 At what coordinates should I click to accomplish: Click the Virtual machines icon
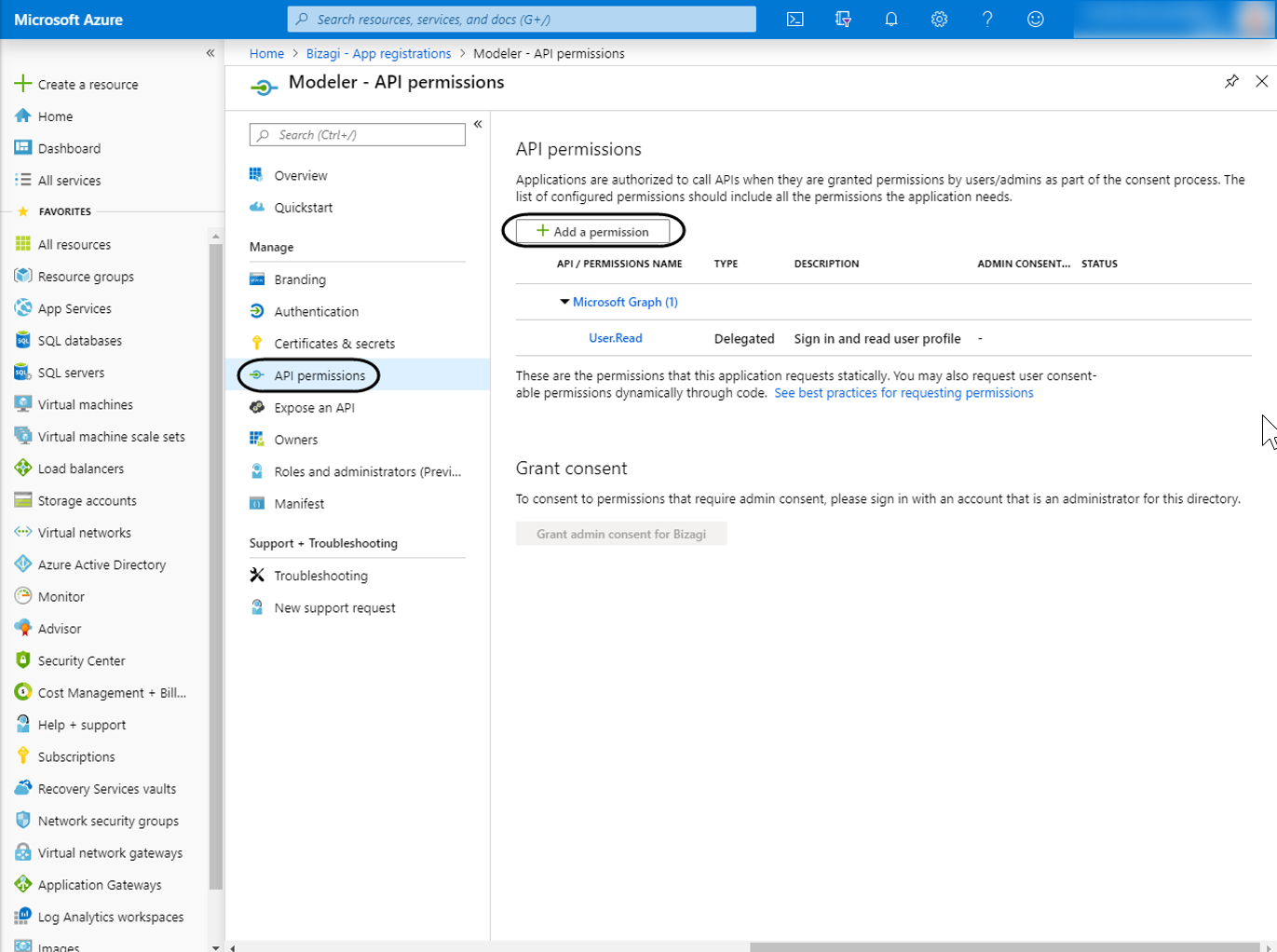point(23,403)
